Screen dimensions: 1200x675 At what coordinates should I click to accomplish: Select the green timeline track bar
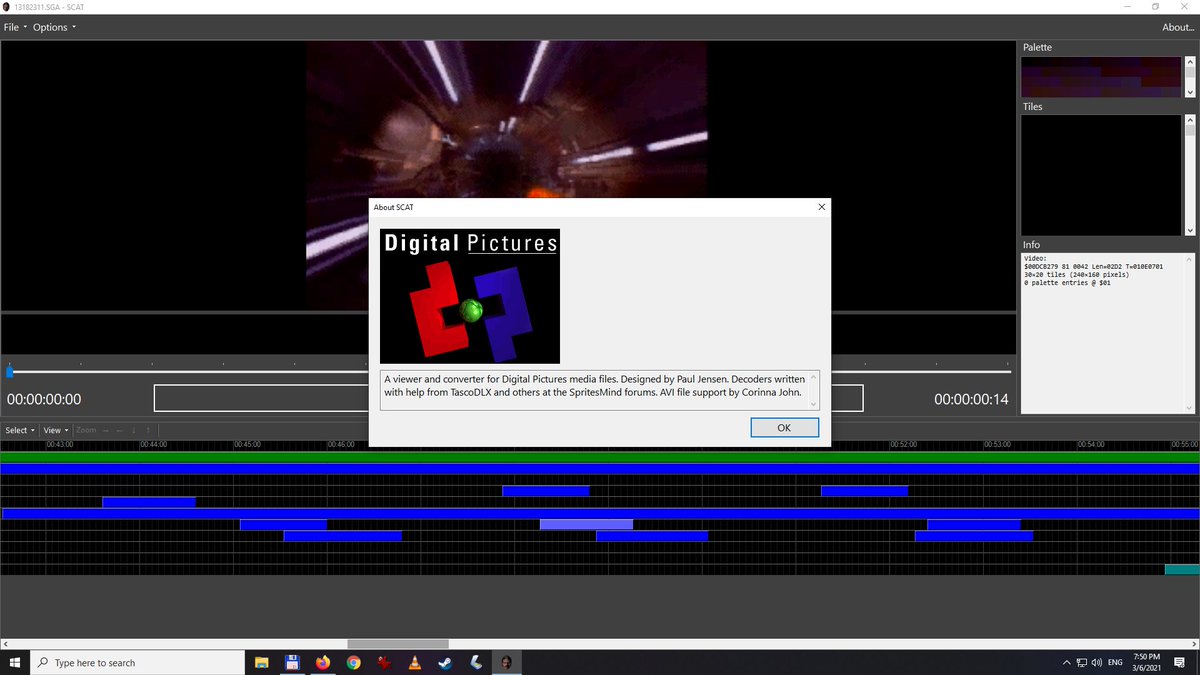point(600,457)
